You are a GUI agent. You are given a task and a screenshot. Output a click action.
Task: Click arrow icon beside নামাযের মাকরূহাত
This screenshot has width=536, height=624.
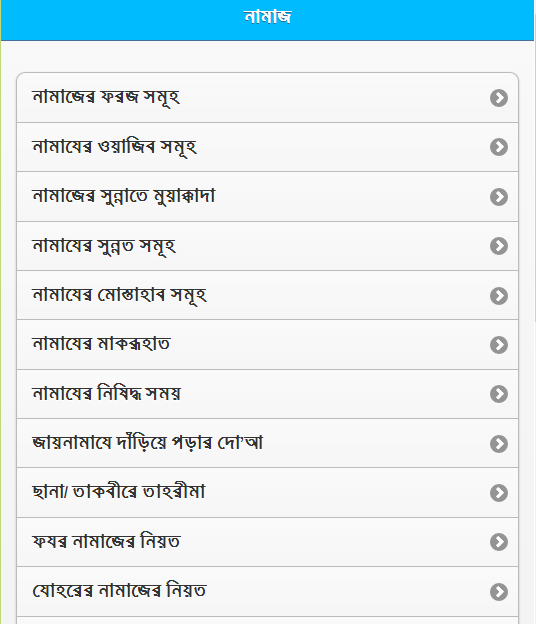tap(499, 345)
